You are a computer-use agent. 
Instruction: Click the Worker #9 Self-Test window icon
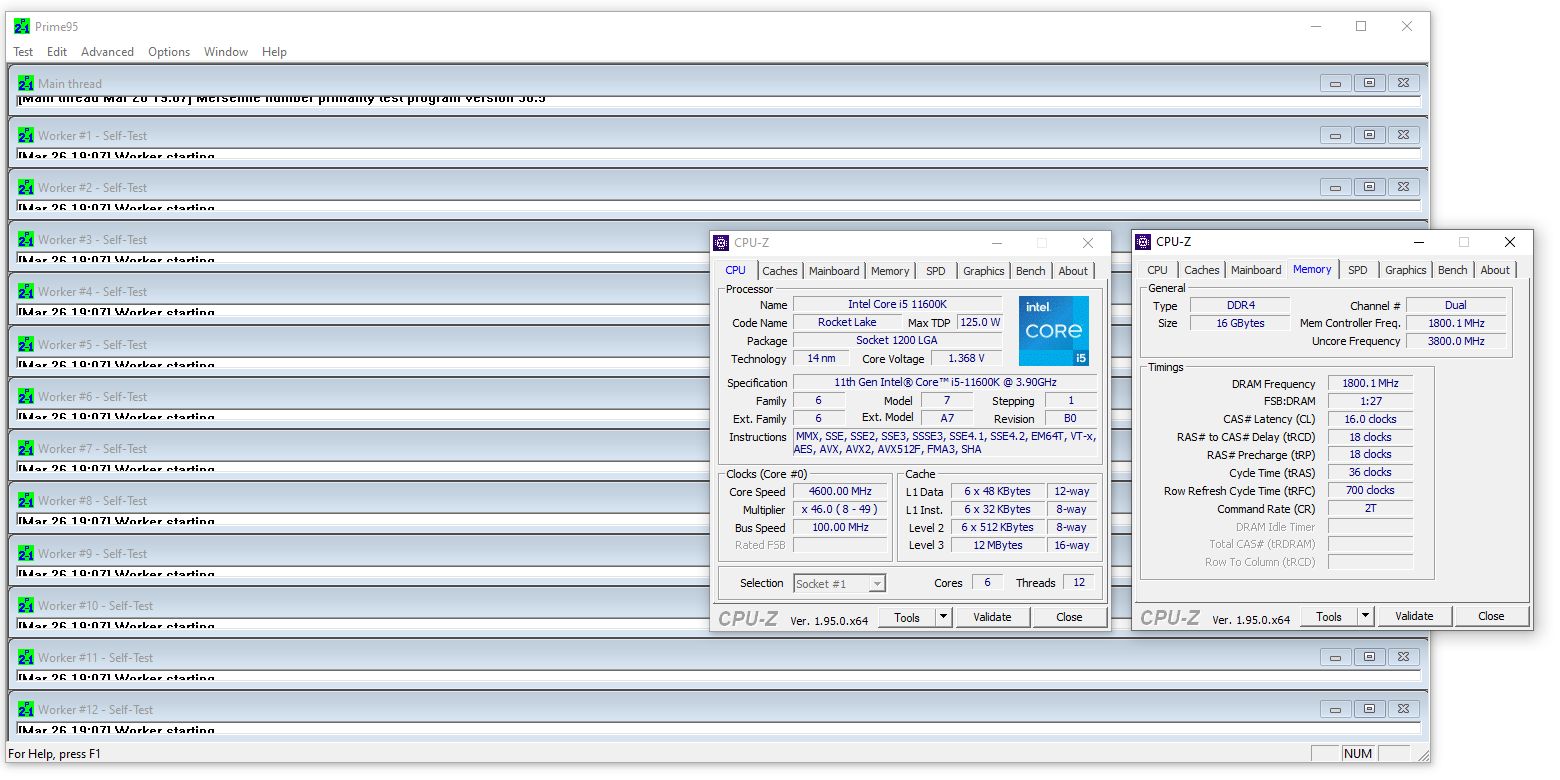26,554
